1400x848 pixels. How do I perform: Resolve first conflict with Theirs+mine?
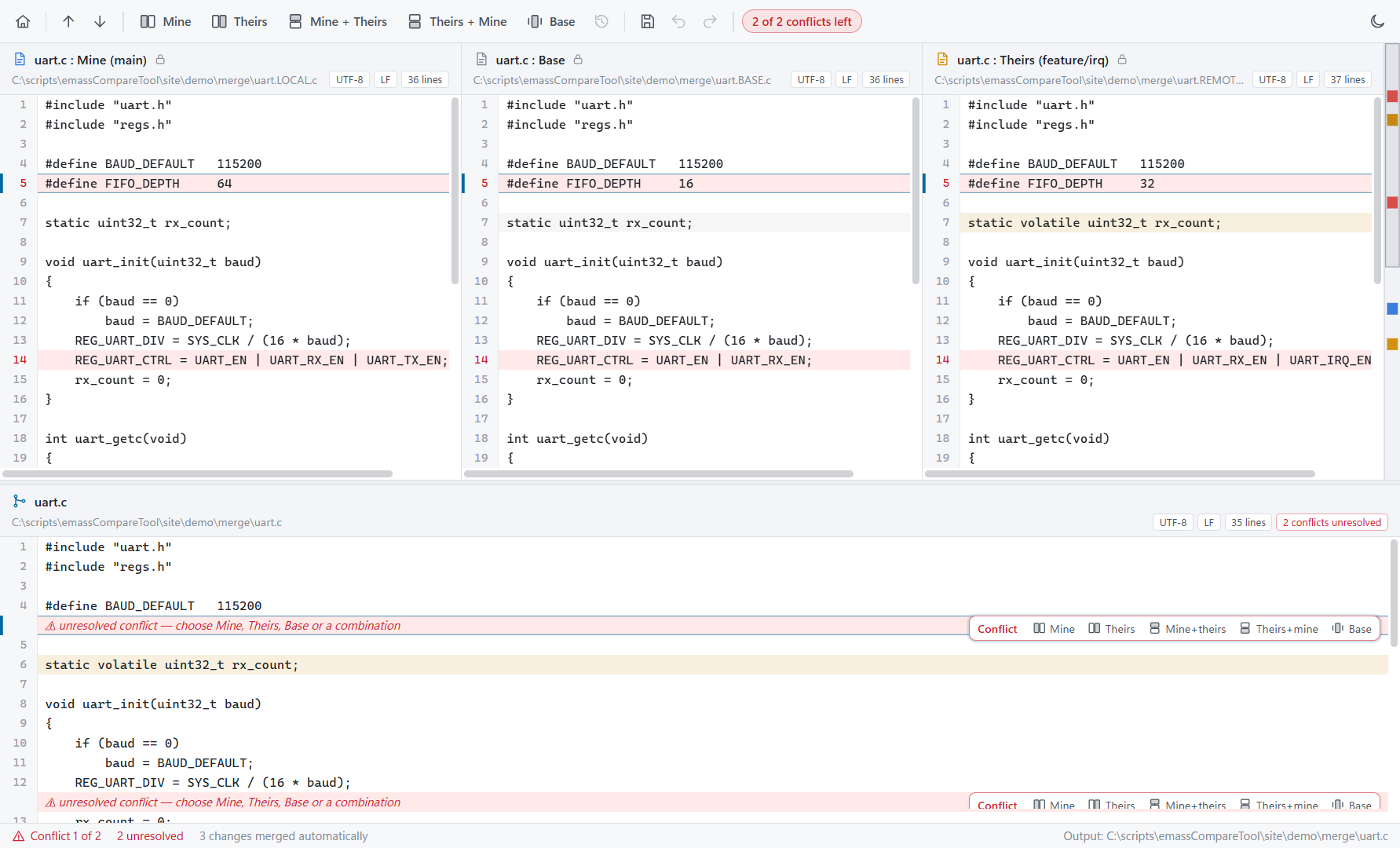point(1279,629)
